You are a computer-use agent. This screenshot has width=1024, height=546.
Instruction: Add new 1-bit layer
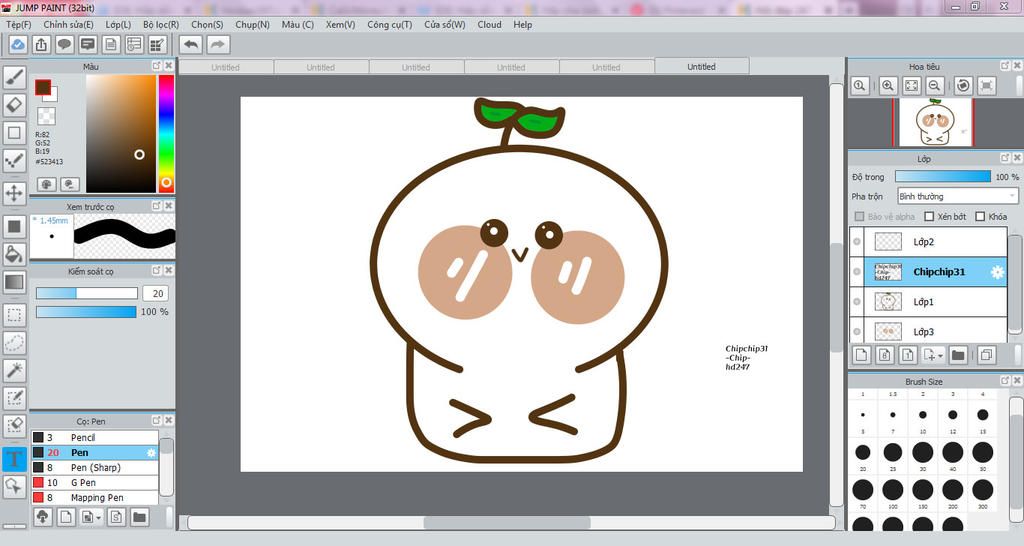(908, 355)
